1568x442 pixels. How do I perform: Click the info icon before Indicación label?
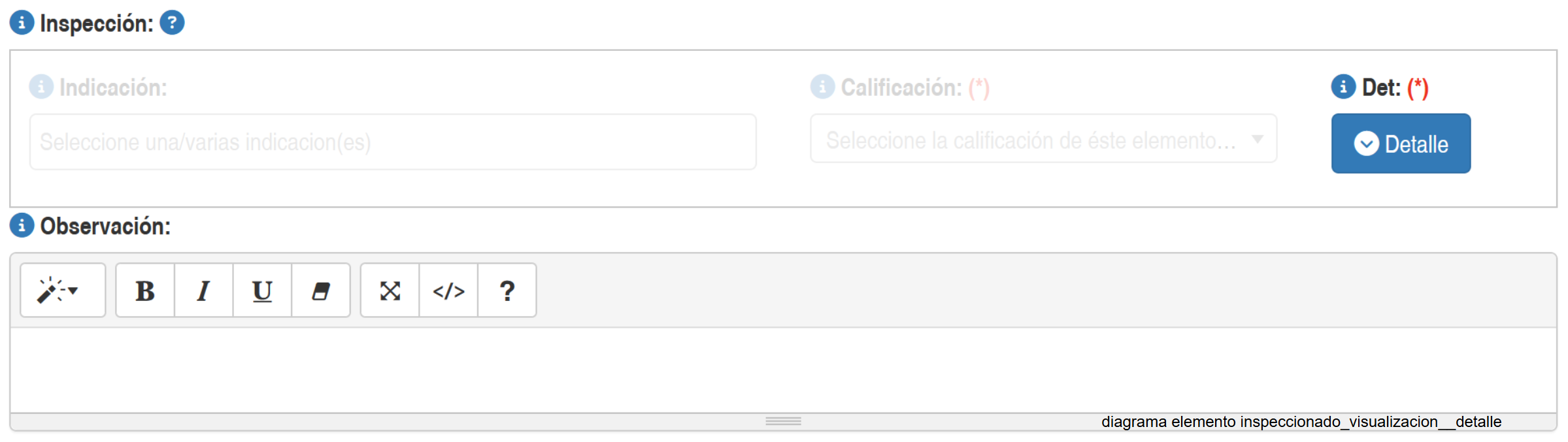coord(41,87)
